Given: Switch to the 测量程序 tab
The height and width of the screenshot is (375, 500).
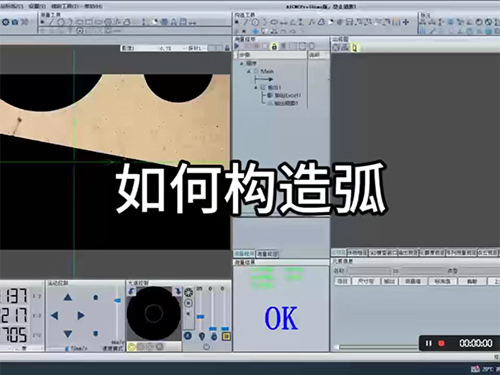Looking at the screenshot, I should click(x=244, y=254).
